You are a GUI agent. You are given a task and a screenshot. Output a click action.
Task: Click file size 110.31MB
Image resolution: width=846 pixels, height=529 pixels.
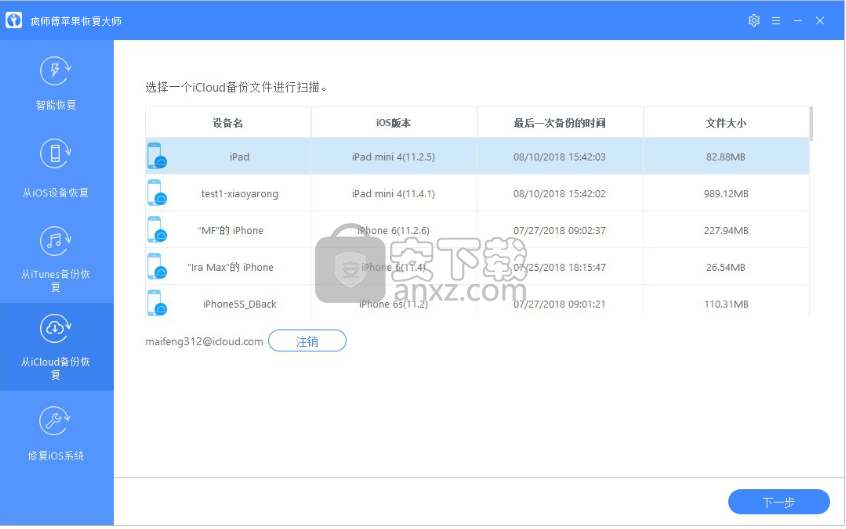click(x=726, y=304)
